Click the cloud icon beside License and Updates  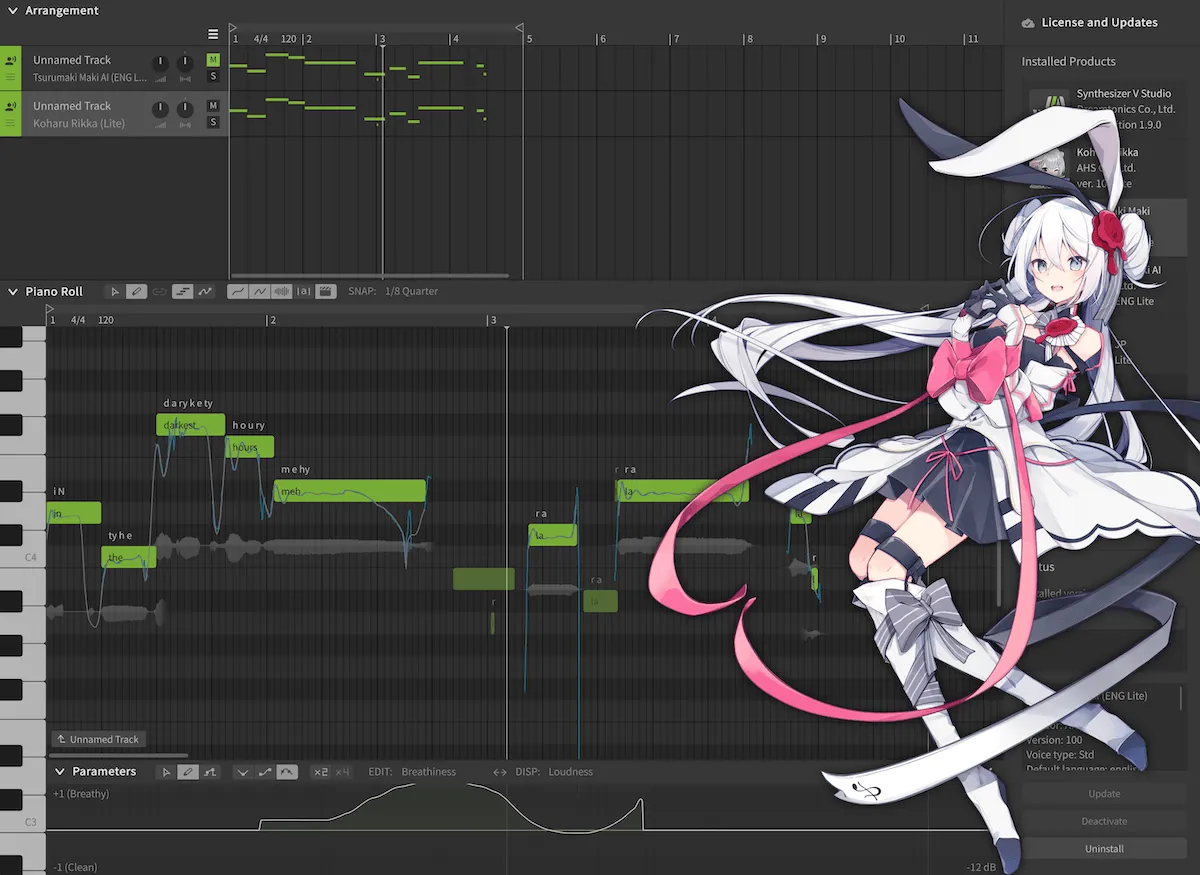(x=1028, y=22)
